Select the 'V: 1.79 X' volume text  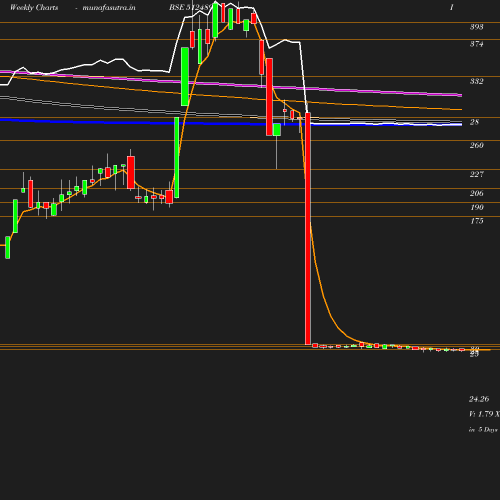pos(484,414)
